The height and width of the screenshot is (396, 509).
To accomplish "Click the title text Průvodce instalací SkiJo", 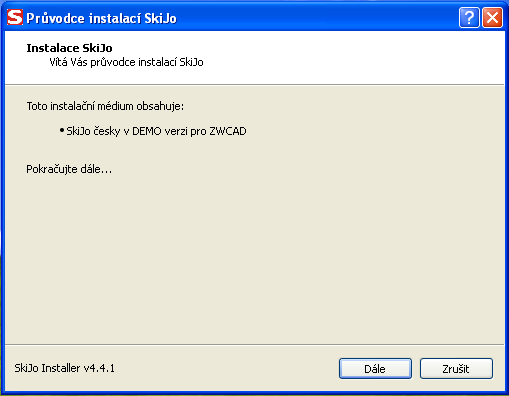I will [101, 18].
